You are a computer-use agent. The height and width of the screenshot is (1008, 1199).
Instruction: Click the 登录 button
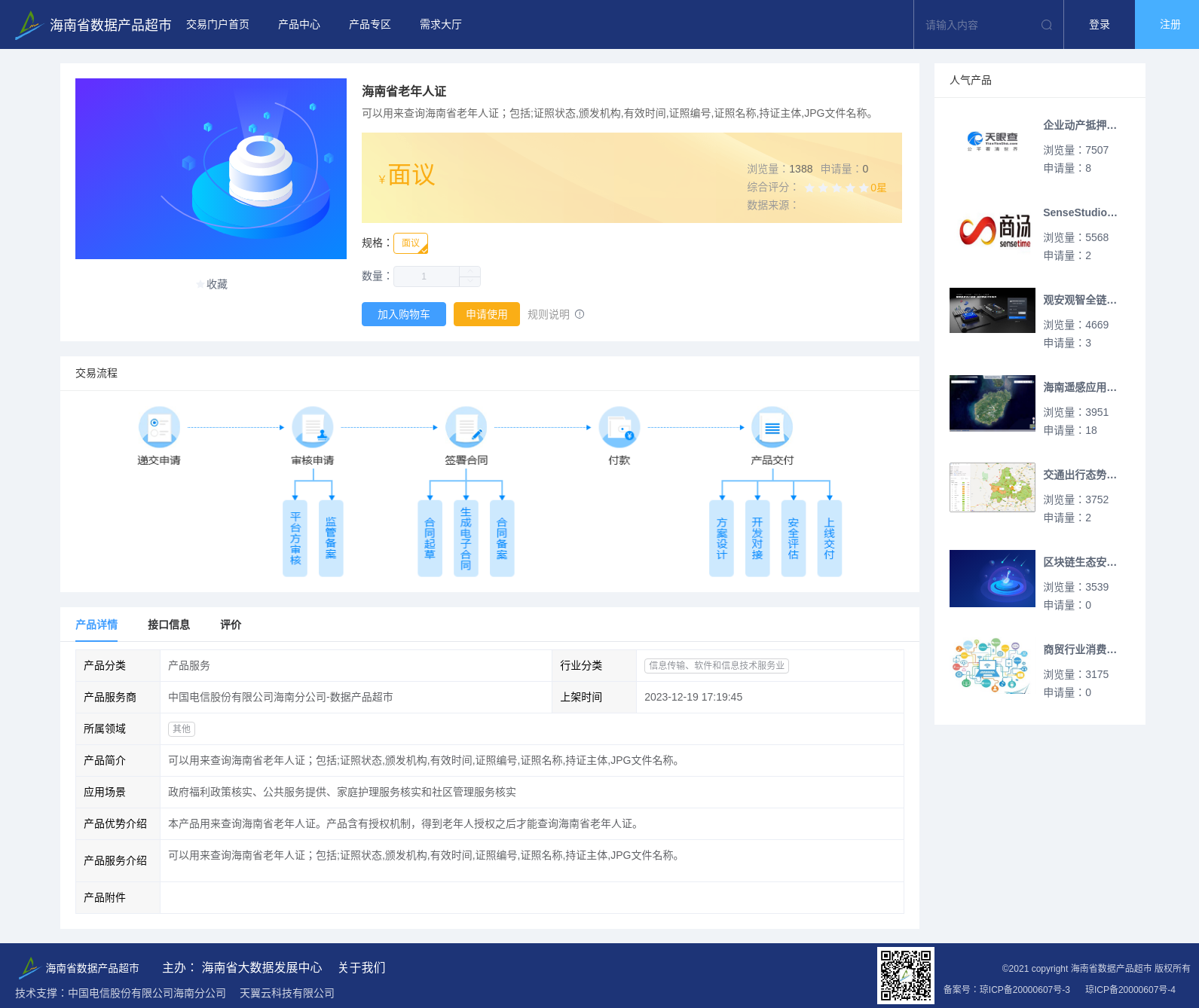tap(1100, 25)
